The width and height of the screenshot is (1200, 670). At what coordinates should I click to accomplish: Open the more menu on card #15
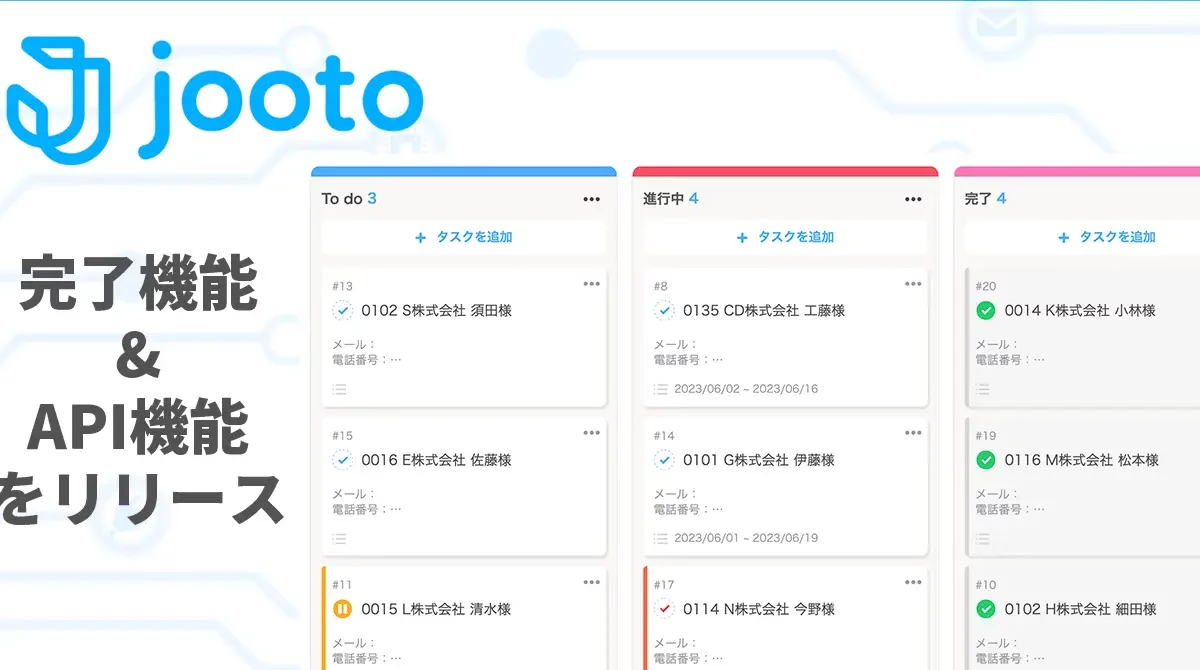pyautogui.click(x=592, y=433)
